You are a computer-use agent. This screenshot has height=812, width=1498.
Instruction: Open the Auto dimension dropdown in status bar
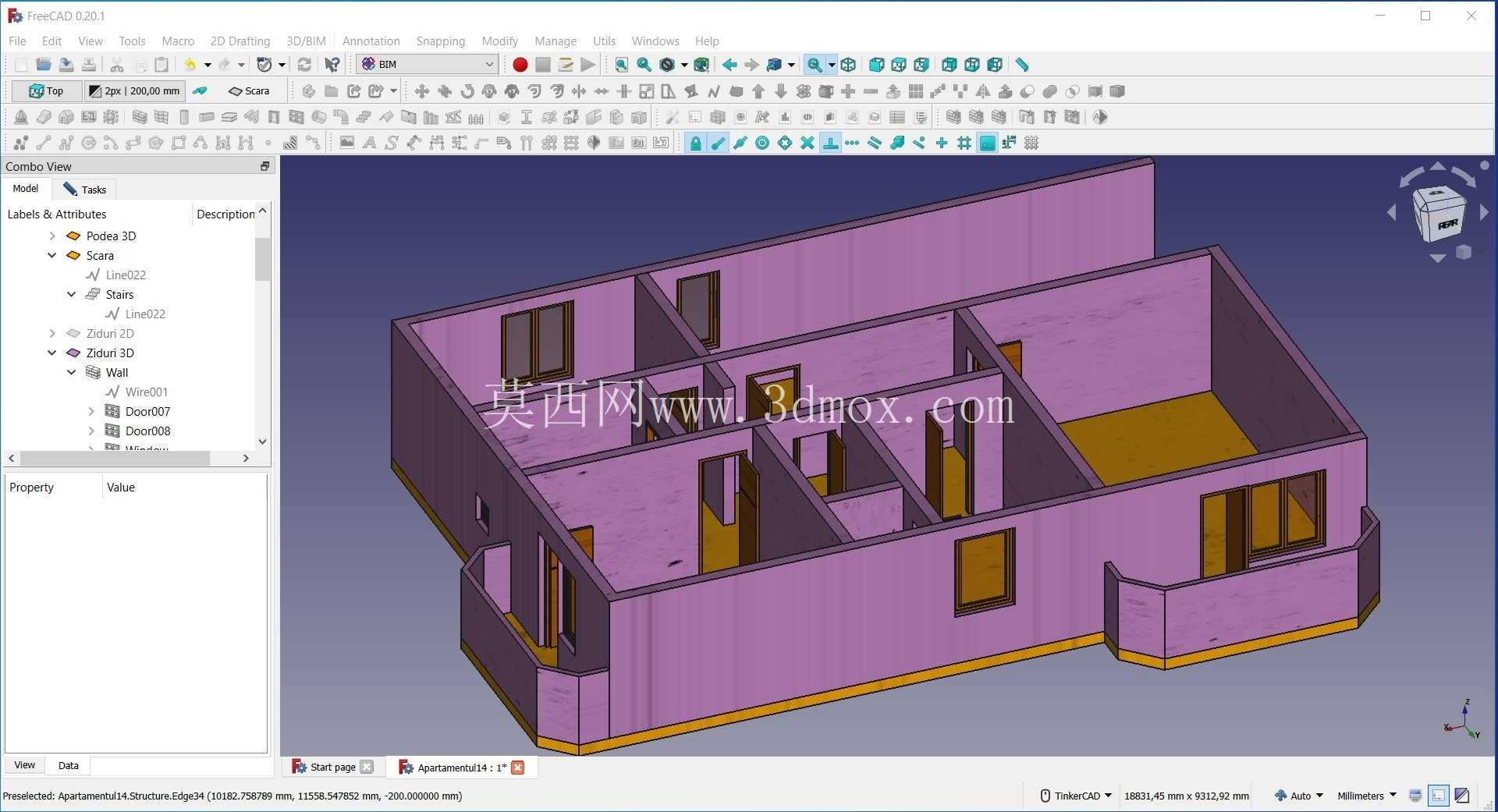(1299, 796)
